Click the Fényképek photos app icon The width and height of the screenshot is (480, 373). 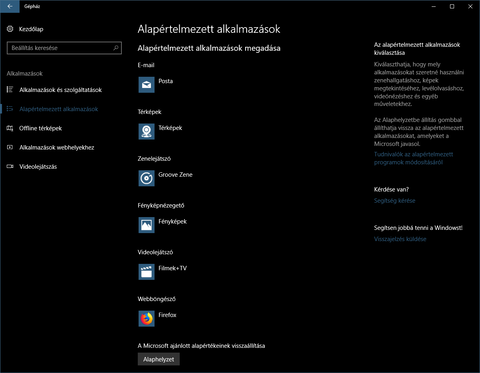(x=146, y=225)
